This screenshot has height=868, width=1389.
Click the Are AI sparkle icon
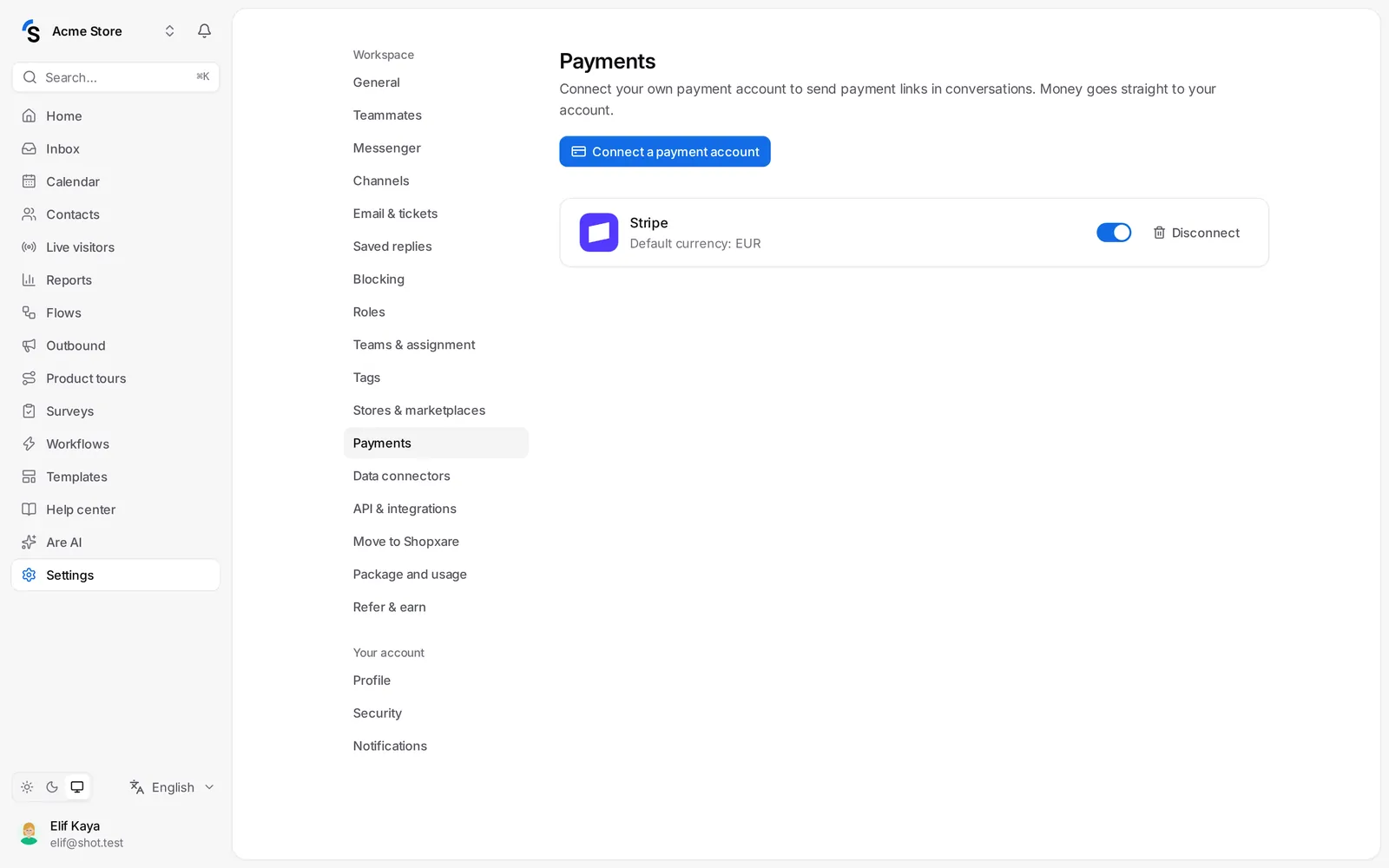pyautogui.click(x=29, y=542)
